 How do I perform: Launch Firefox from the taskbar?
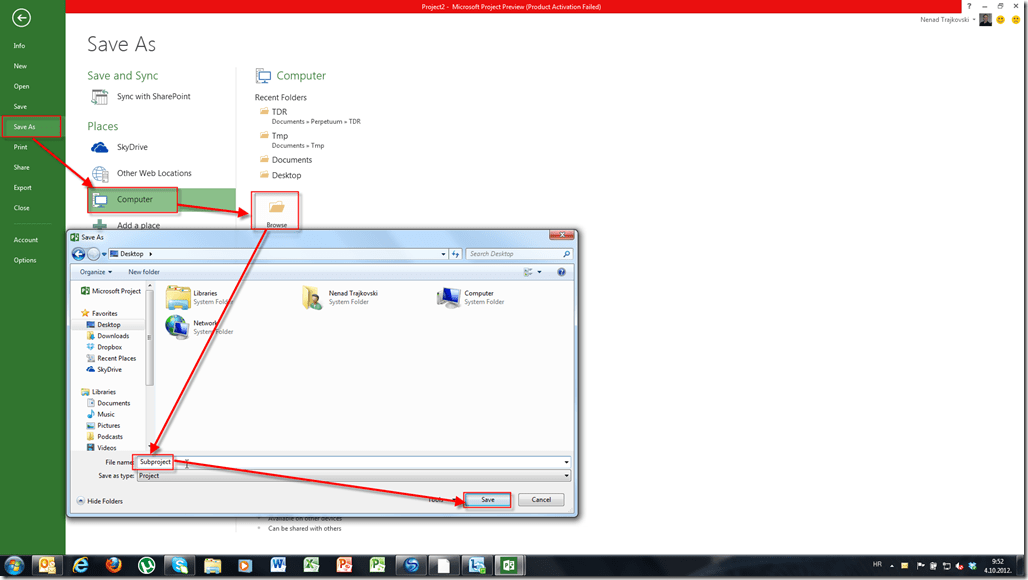[x=112, y=565]
